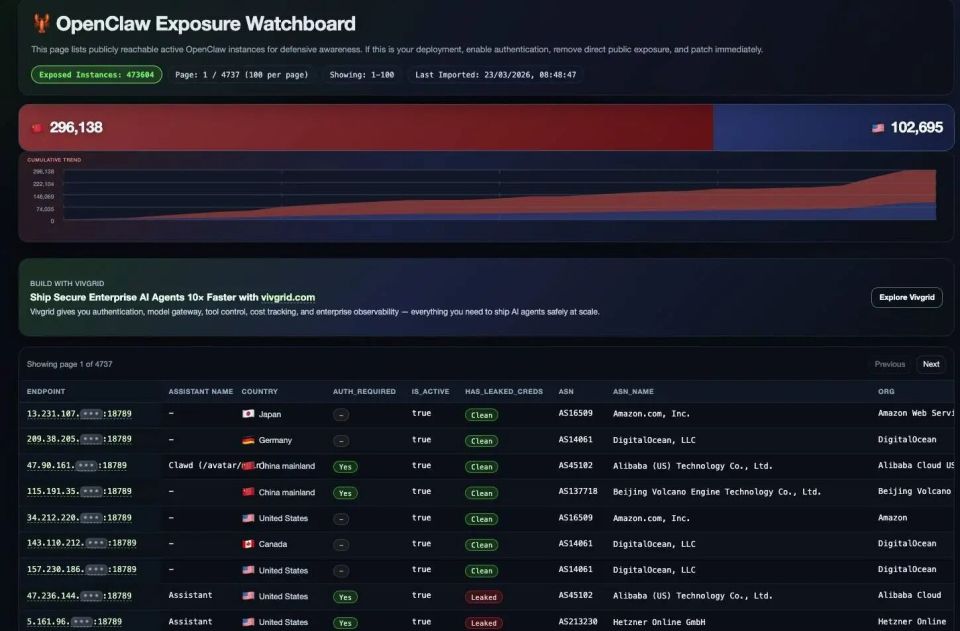Click the Yes auth badge for 47.90.161
960x631 pixels.
coord(345,466)
